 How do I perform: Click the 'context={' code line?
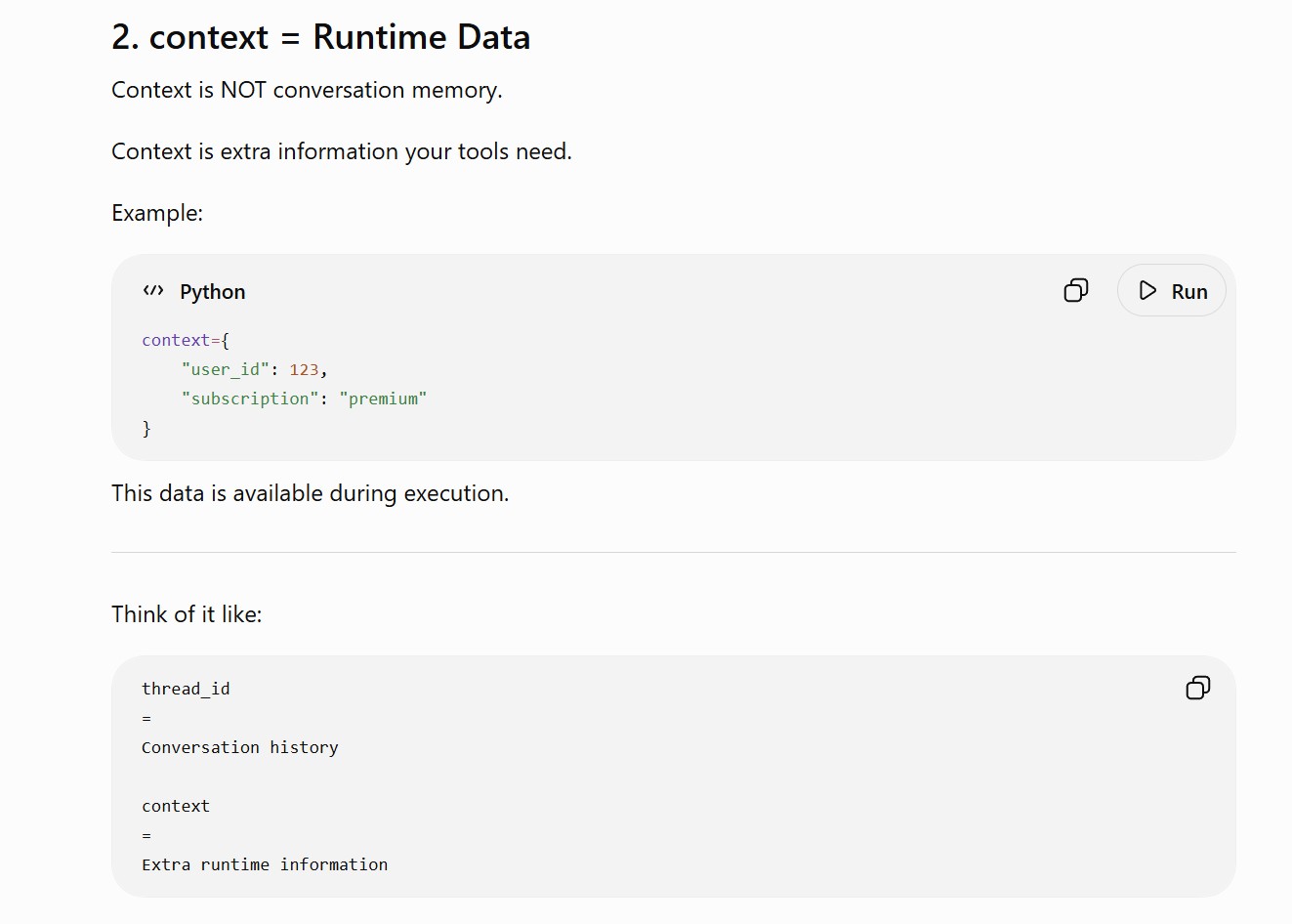[x=186, y=340]
